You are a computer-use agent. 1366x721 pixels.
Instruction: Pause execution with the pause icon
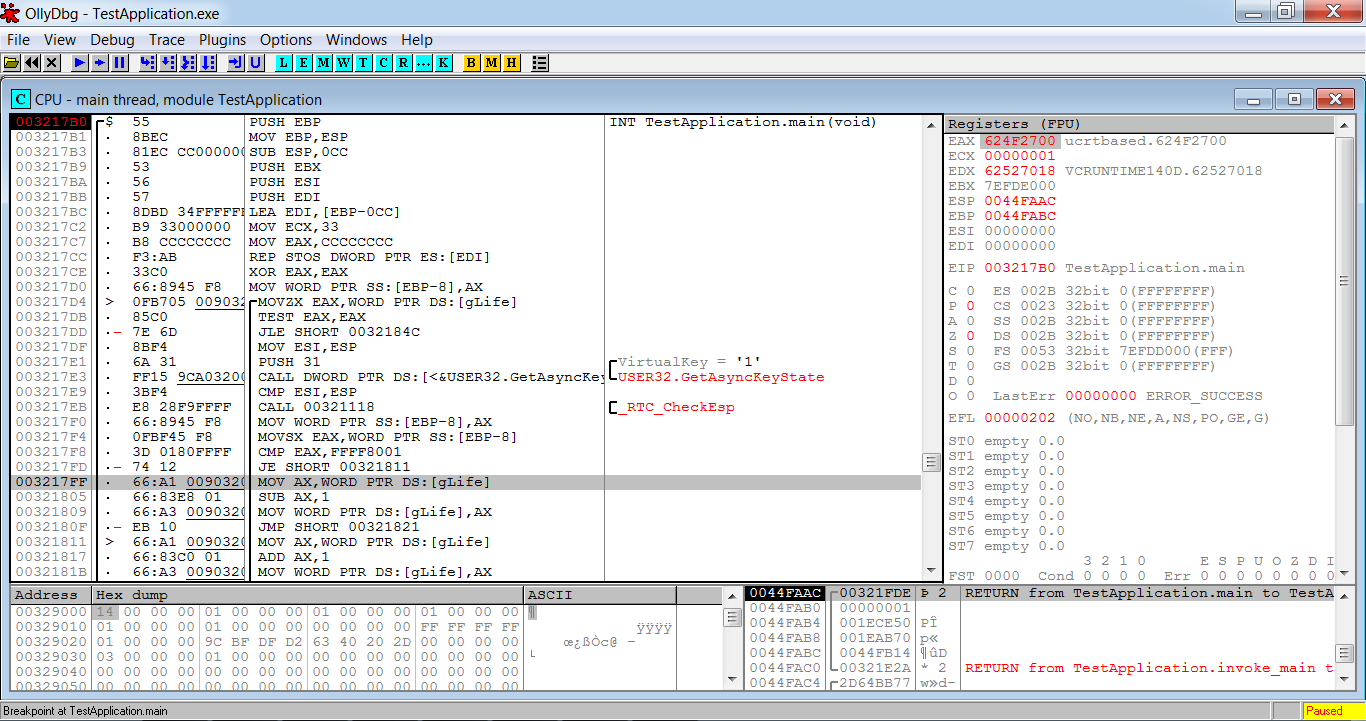pyautogui.click(x=120, y=63)
